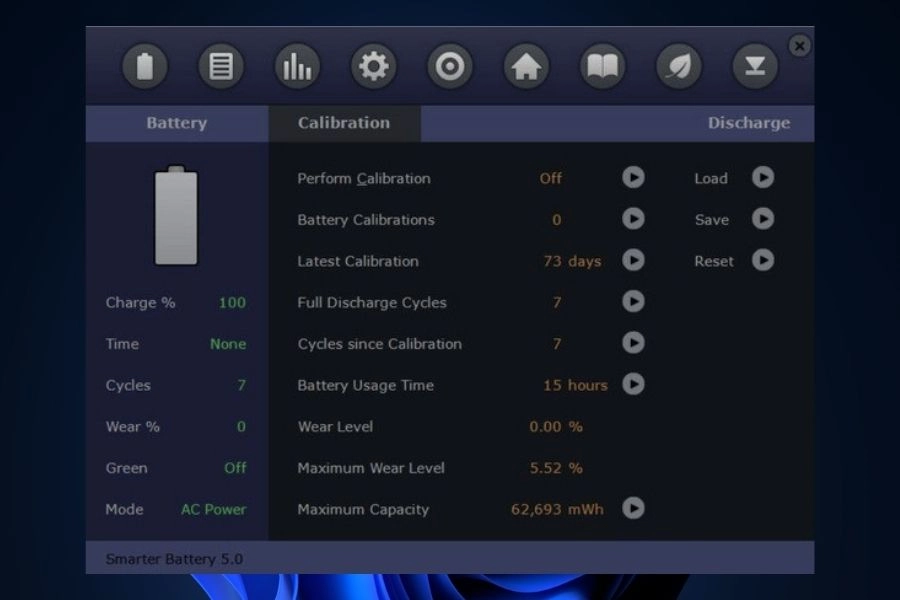Click the AC Power mode value
The width and height of the screenshot is (900, 600).
pos(214,509)
